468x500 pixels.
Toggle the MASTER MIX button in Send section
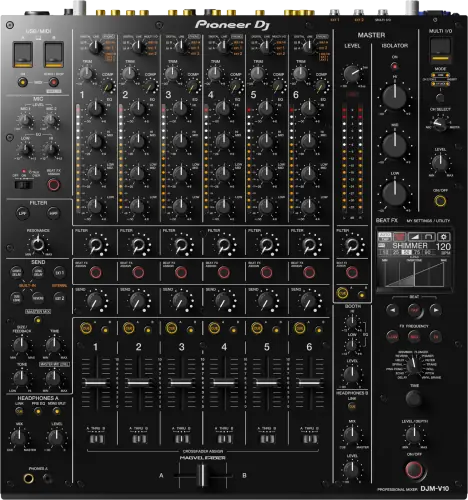(x=38, y=320)
